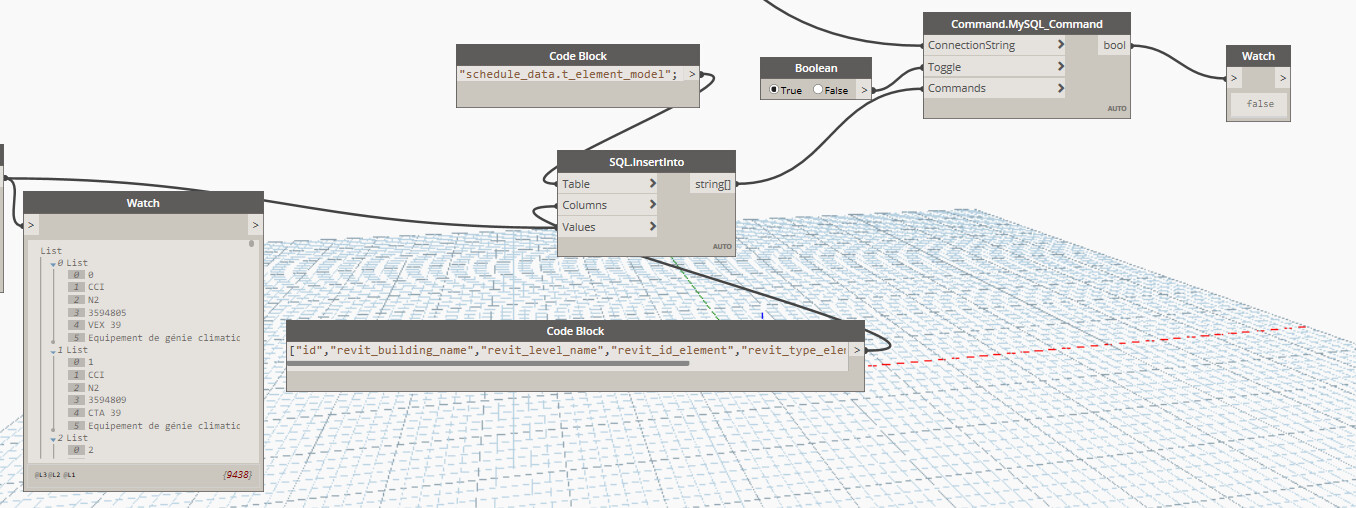Click the @L3 level label in Watch footer
The height and width of the screenshot is (508, 1356).
coord(41,474)
